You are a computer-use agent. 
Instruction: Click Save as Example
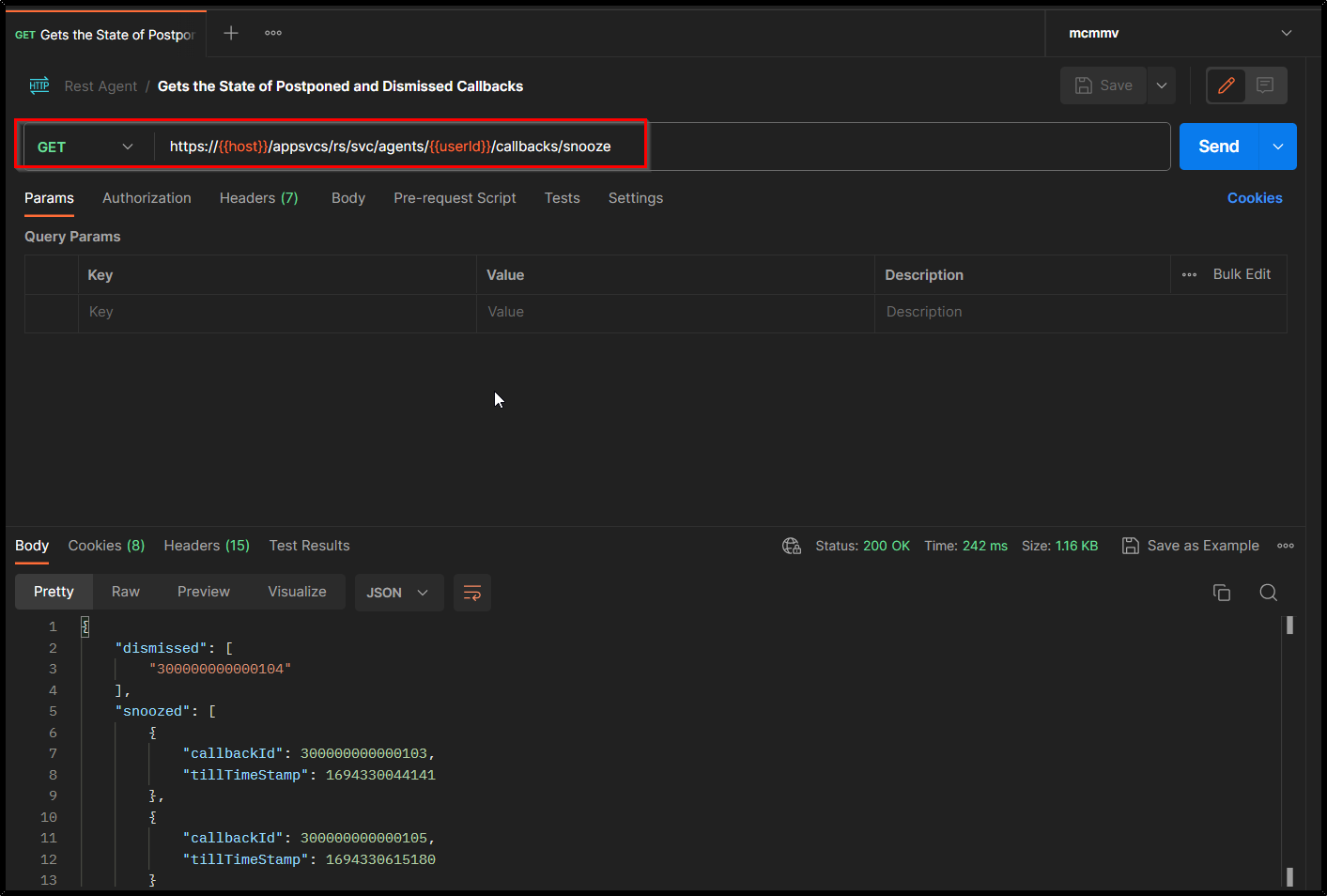coord(1191,546)
